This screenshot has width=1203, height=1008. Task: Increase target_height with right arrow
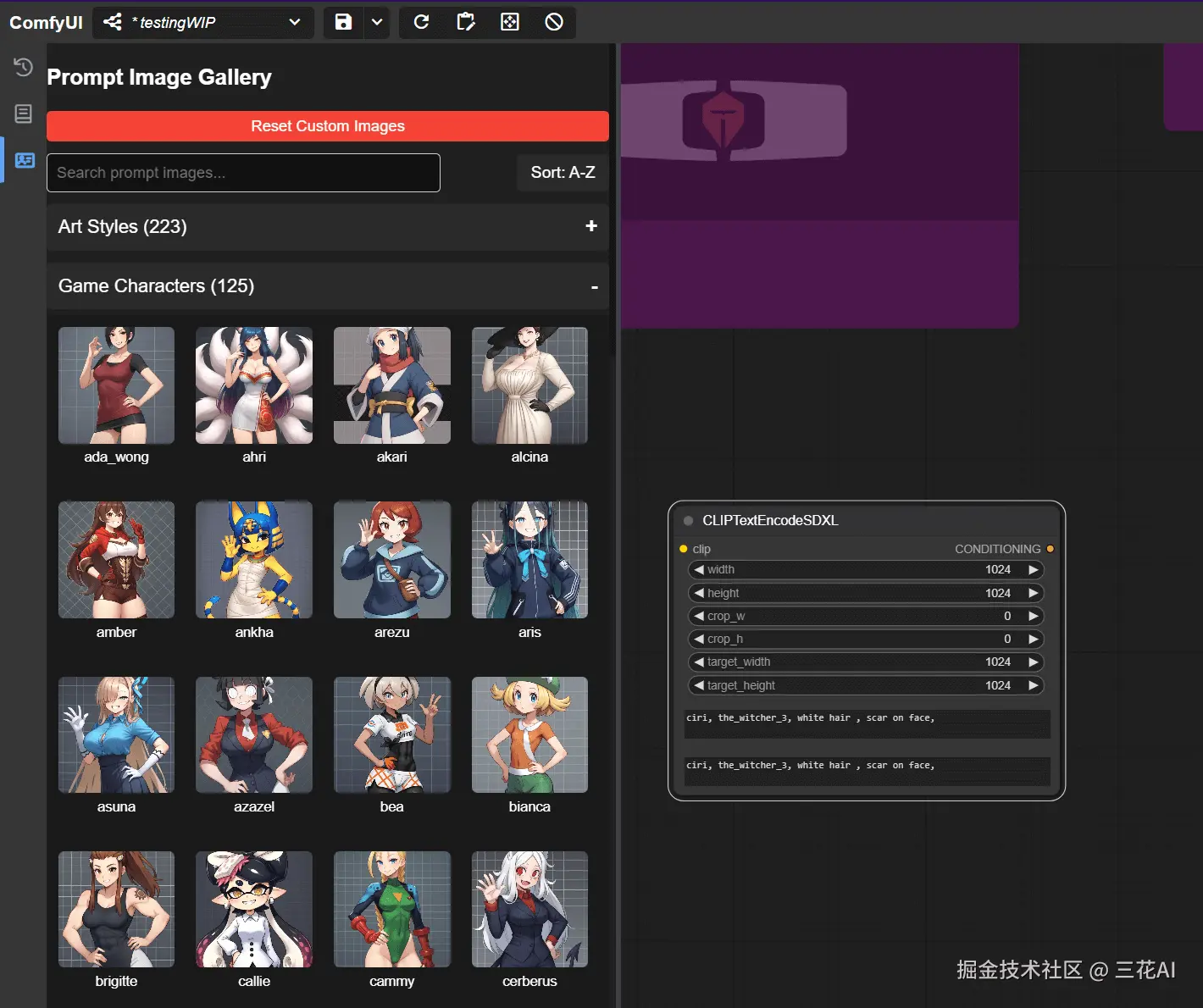click(1034, 685)
